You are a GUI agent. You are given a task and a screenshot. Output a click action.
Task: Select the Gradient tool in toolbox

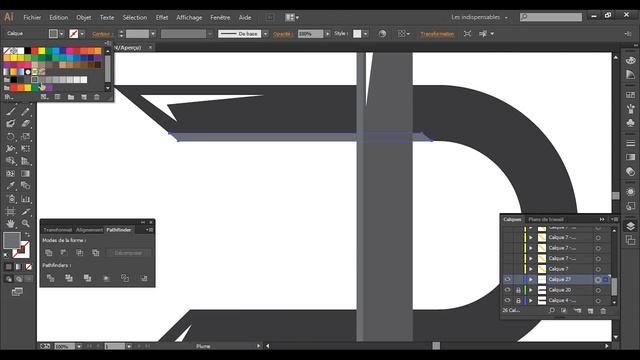(25, 173)
